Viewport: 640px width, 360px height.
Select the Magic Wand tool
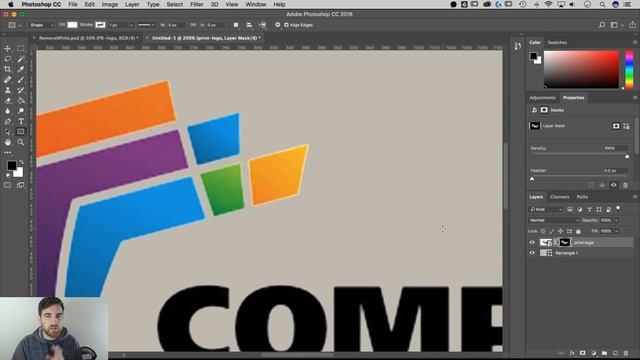[20, 59]
